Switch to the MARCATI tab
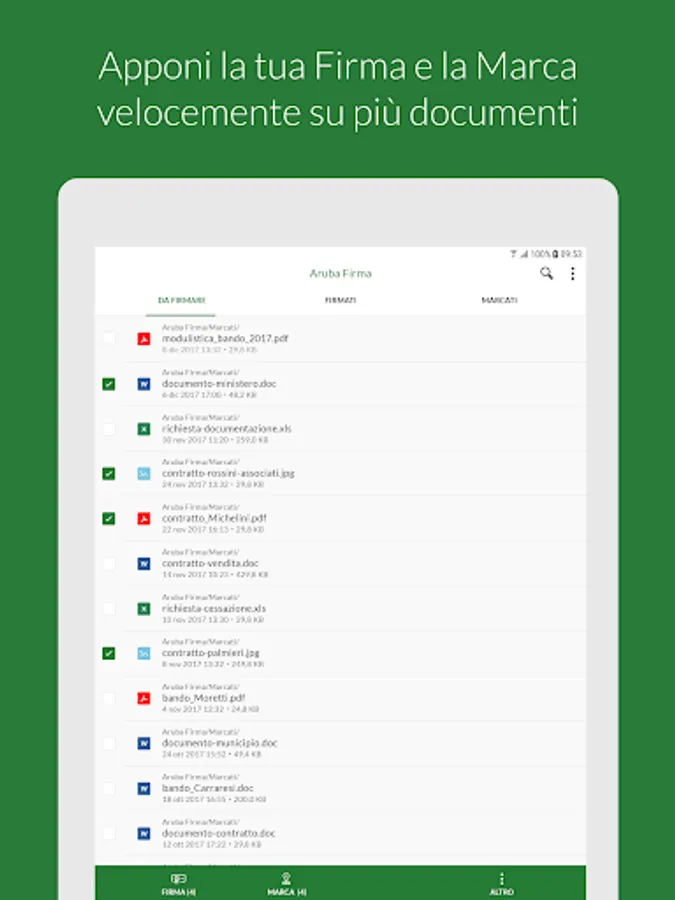This screenshot has width=675, height=900. (499, 300)
